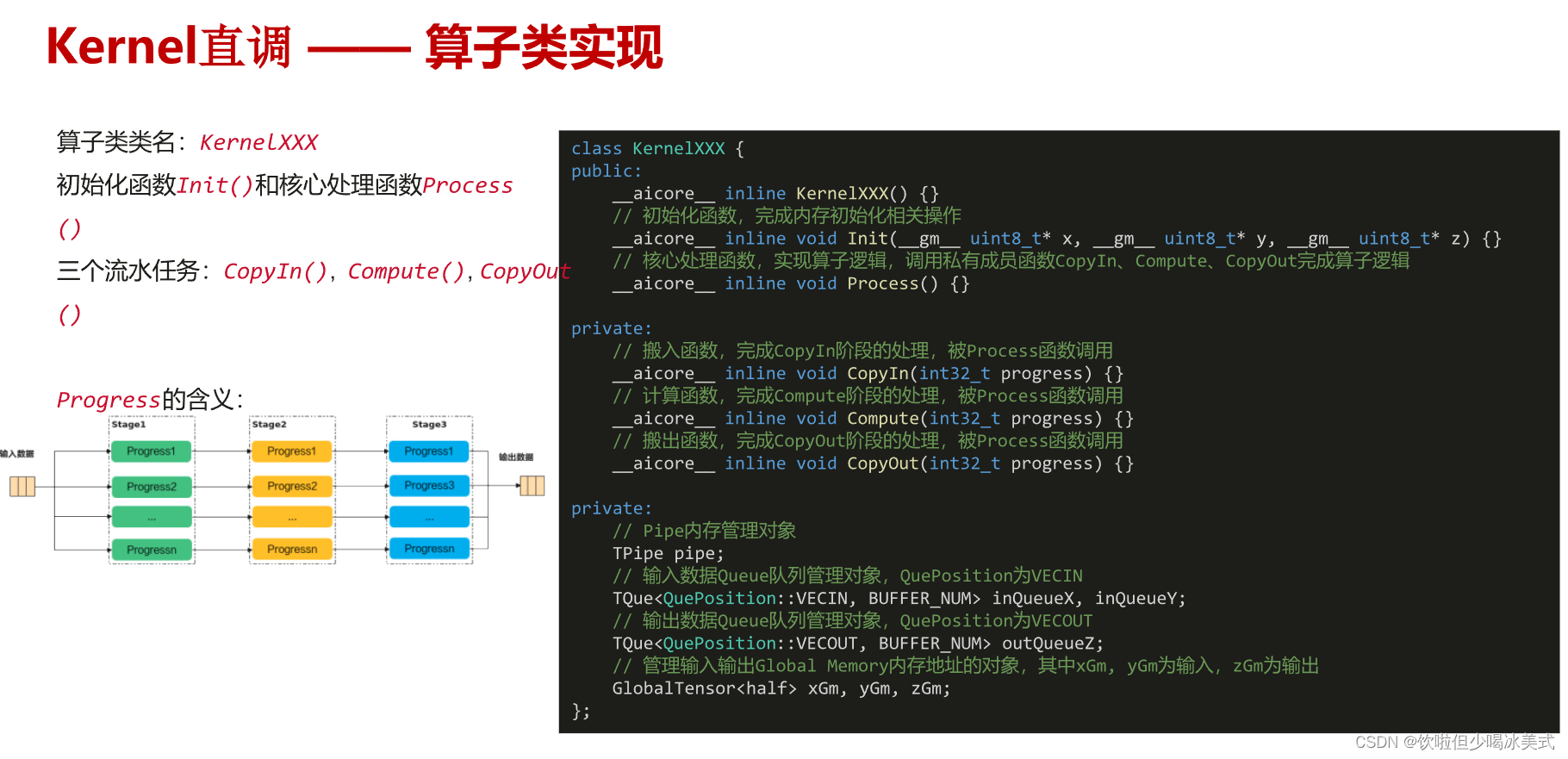Click the Stage1 label
The height and width of the screenshot is (759, 1568).
(x=128, y=425)
